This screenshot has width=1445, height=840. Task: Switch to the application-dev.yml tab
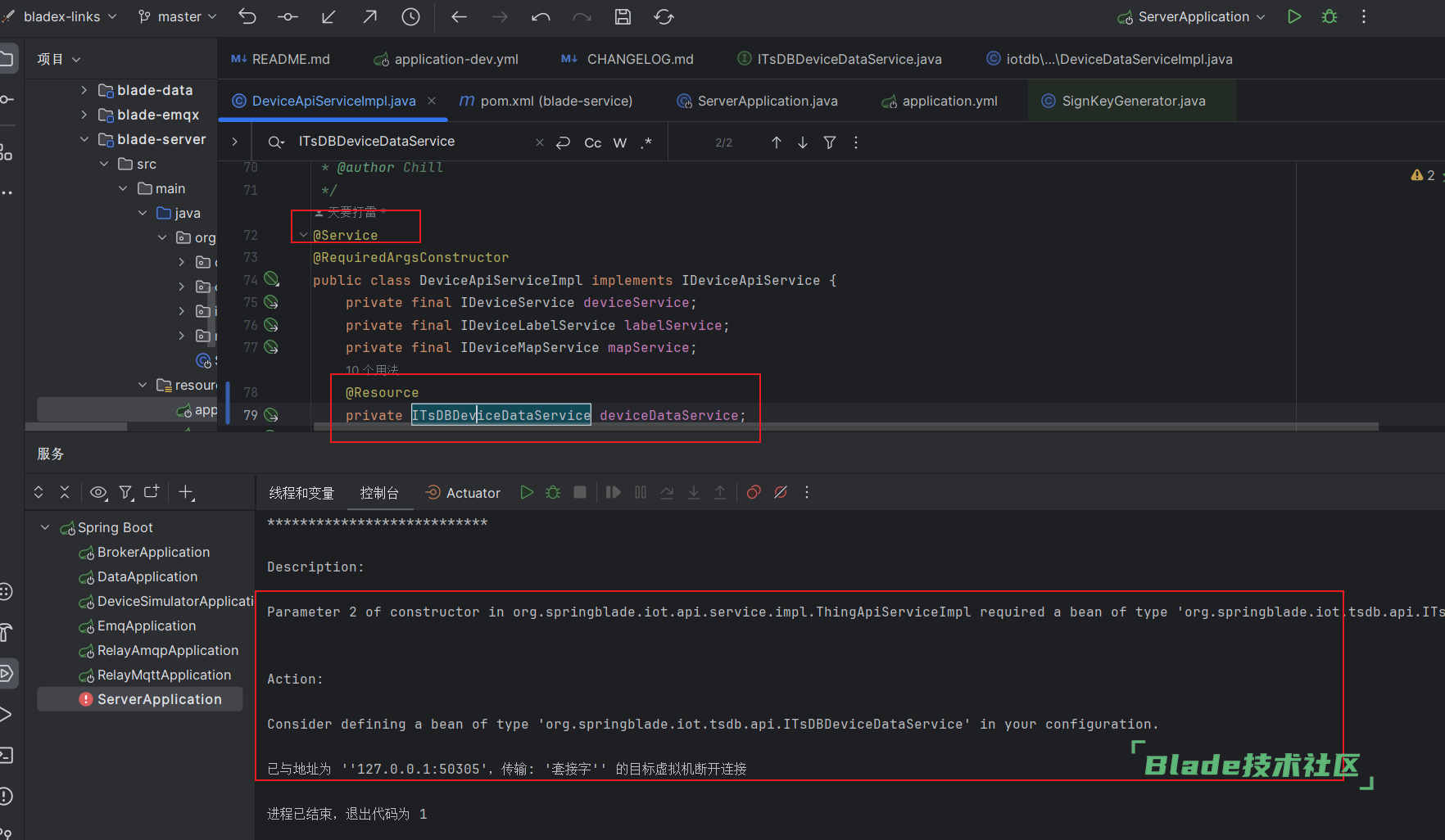click(446, 59)
